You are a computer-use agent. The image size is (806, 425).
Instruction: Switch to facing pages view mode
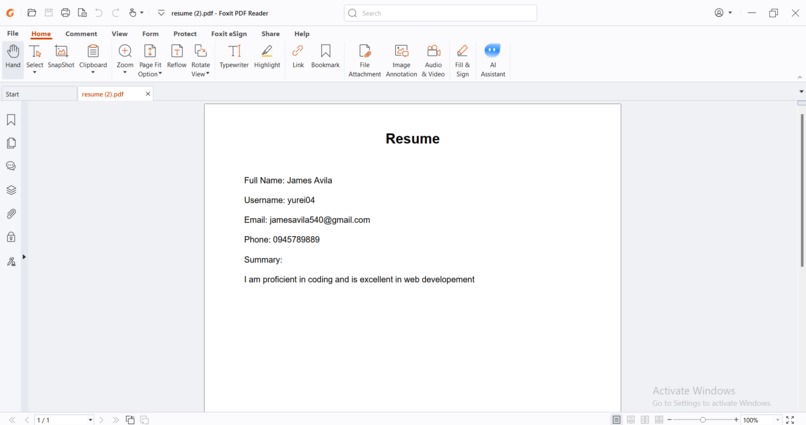pos(645,420)
